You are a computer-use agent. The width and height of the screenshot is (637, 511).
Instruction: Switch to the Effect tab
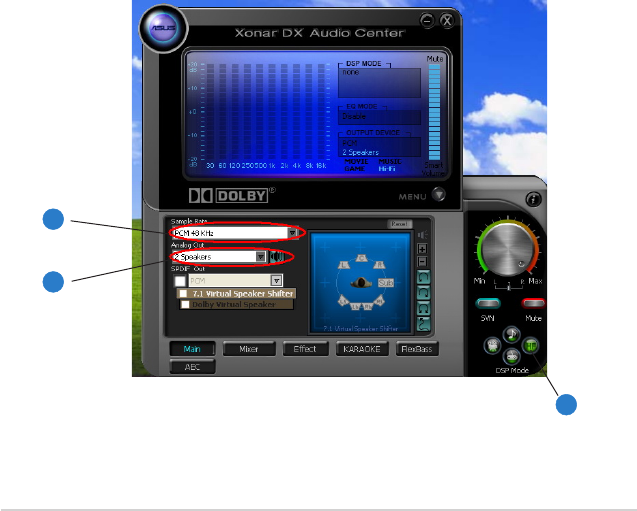coord(305,349)
